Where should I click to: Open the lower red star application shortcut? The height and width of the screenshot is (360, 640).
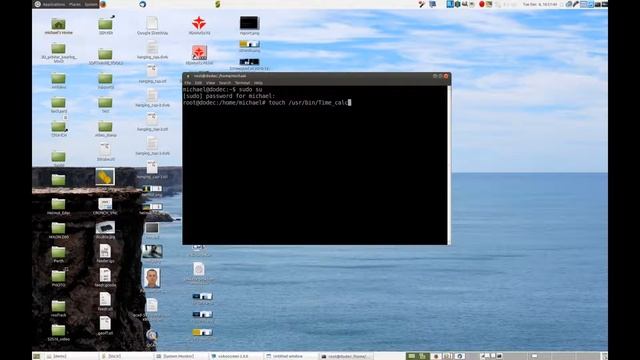pyautogui.click(x=199, y=55)
